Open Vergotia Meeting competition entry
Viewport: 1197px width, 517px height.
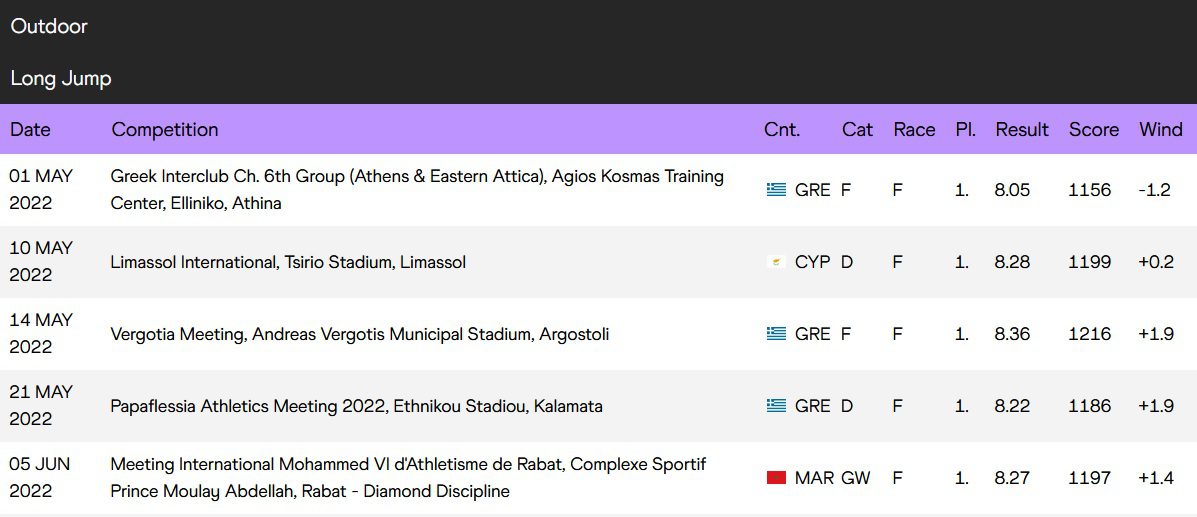coord(359,334)
